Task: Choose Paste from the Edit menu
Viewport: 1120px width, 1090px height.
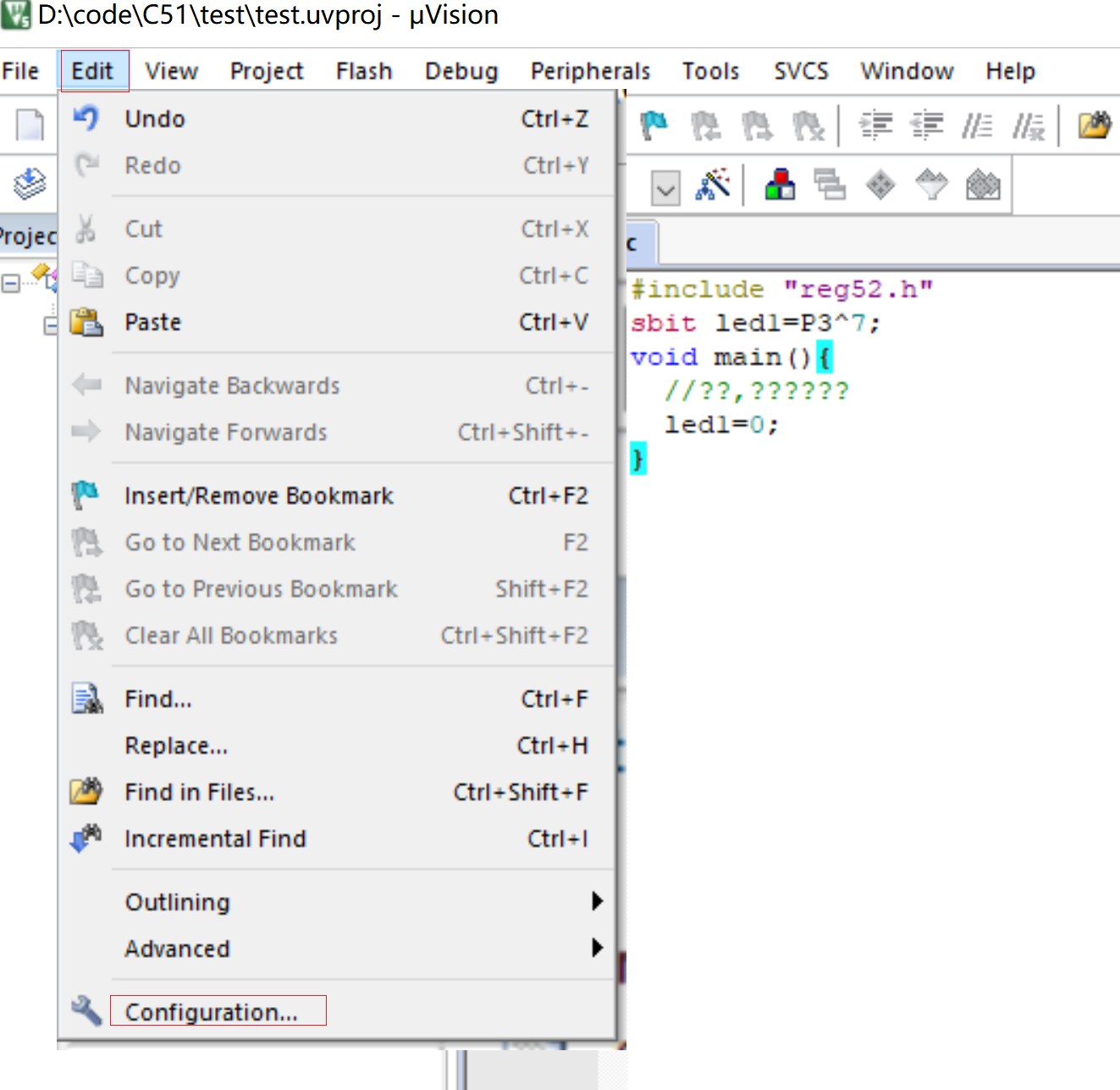Action: pos(337,322)
